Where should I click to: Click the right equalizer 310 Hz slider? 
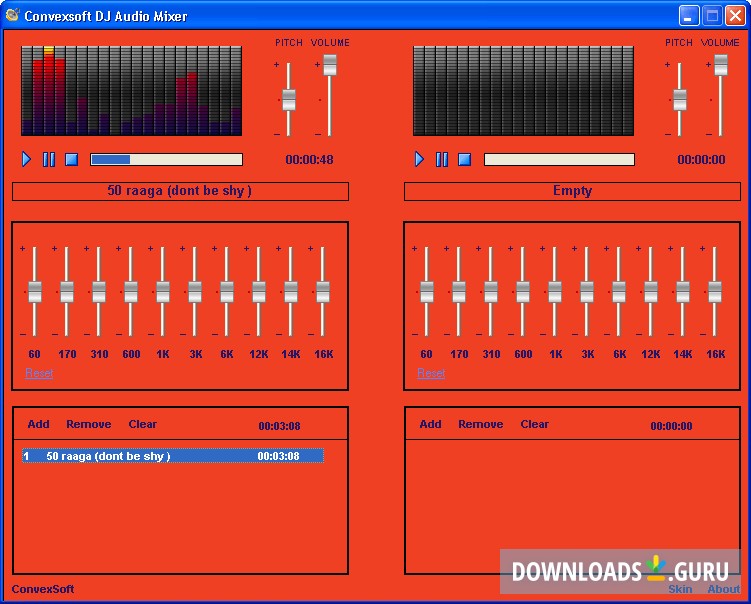(491, 292)
